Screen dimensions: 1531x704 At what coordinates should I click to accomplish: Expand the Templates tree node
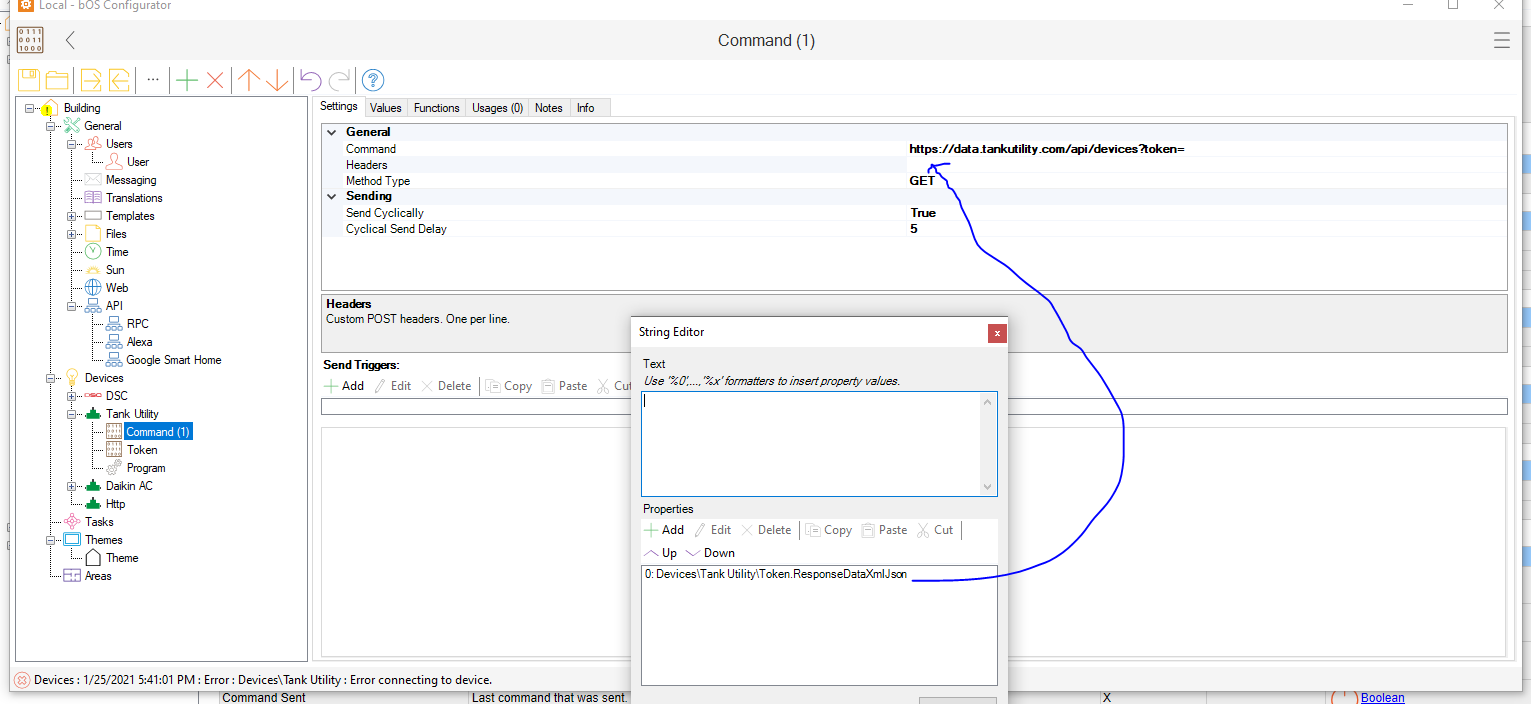coord(72,216)
